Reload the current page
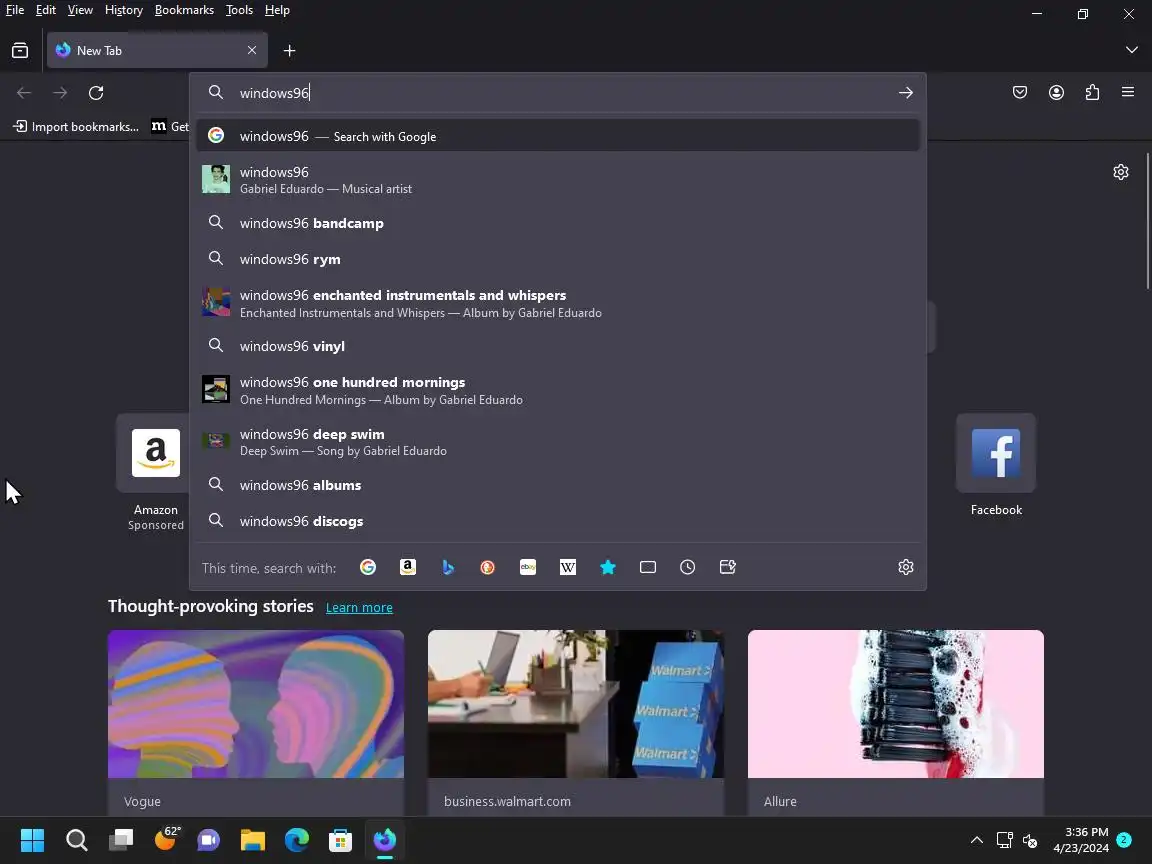The image size is (1152, 864). 96,93
